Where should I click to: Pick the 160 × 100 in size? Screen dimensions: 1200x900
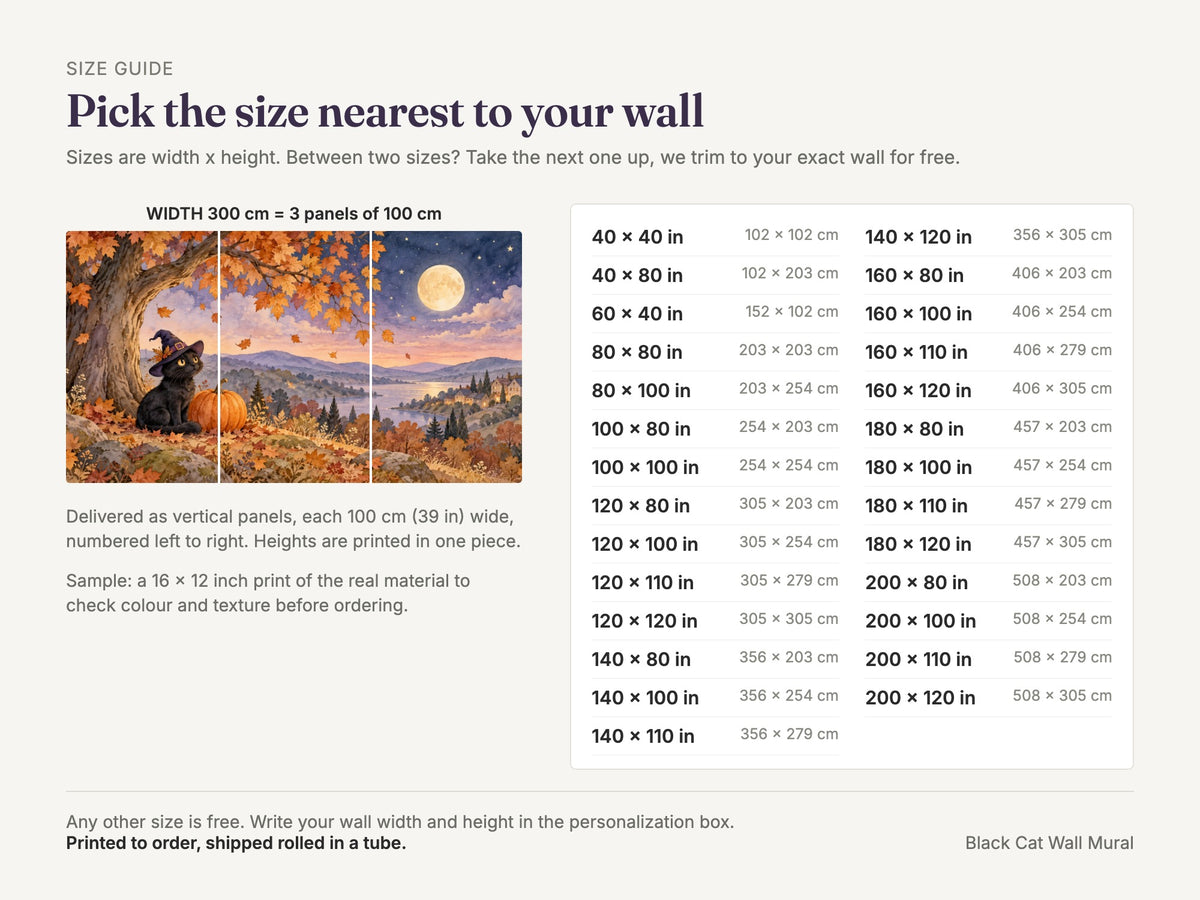pyautogui.click(x=988, y=313)
